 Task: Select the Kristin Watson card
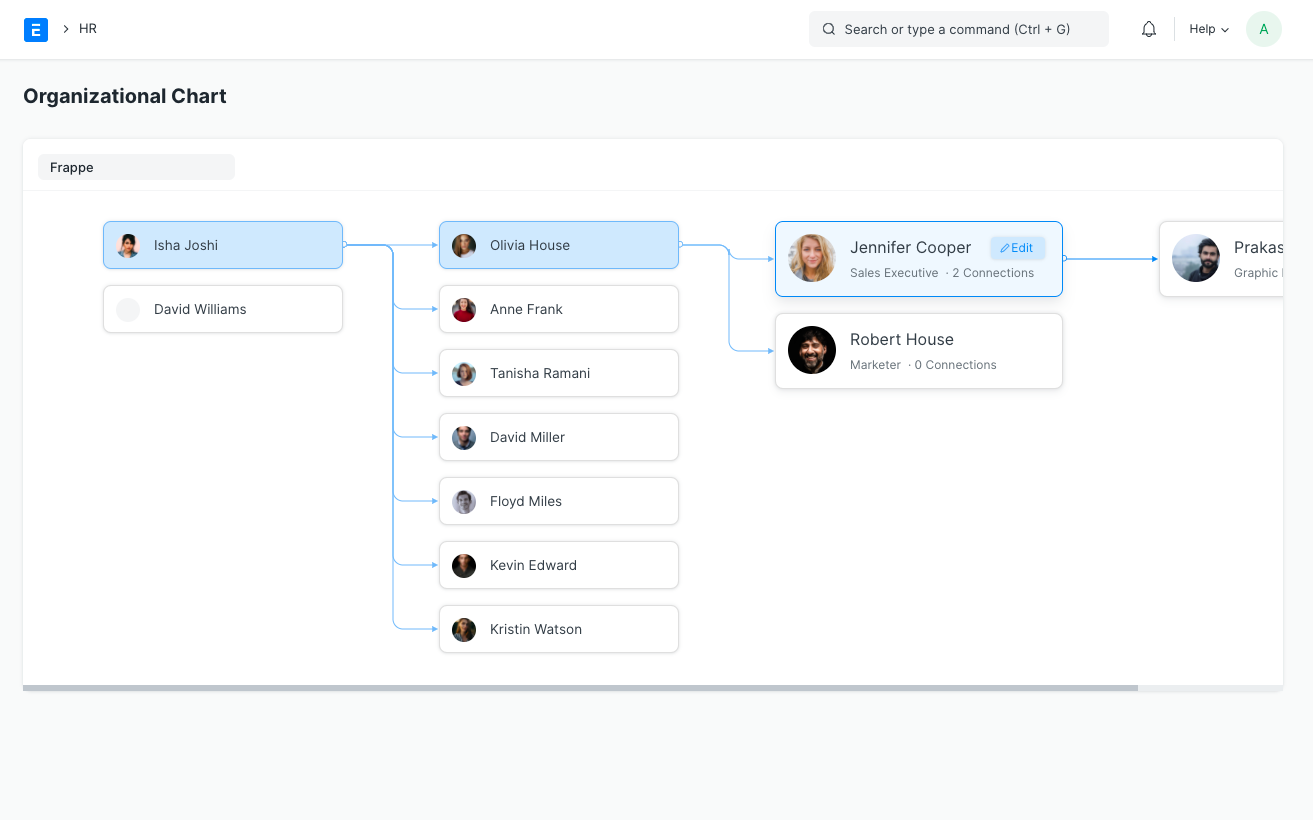tap(558, 629)
